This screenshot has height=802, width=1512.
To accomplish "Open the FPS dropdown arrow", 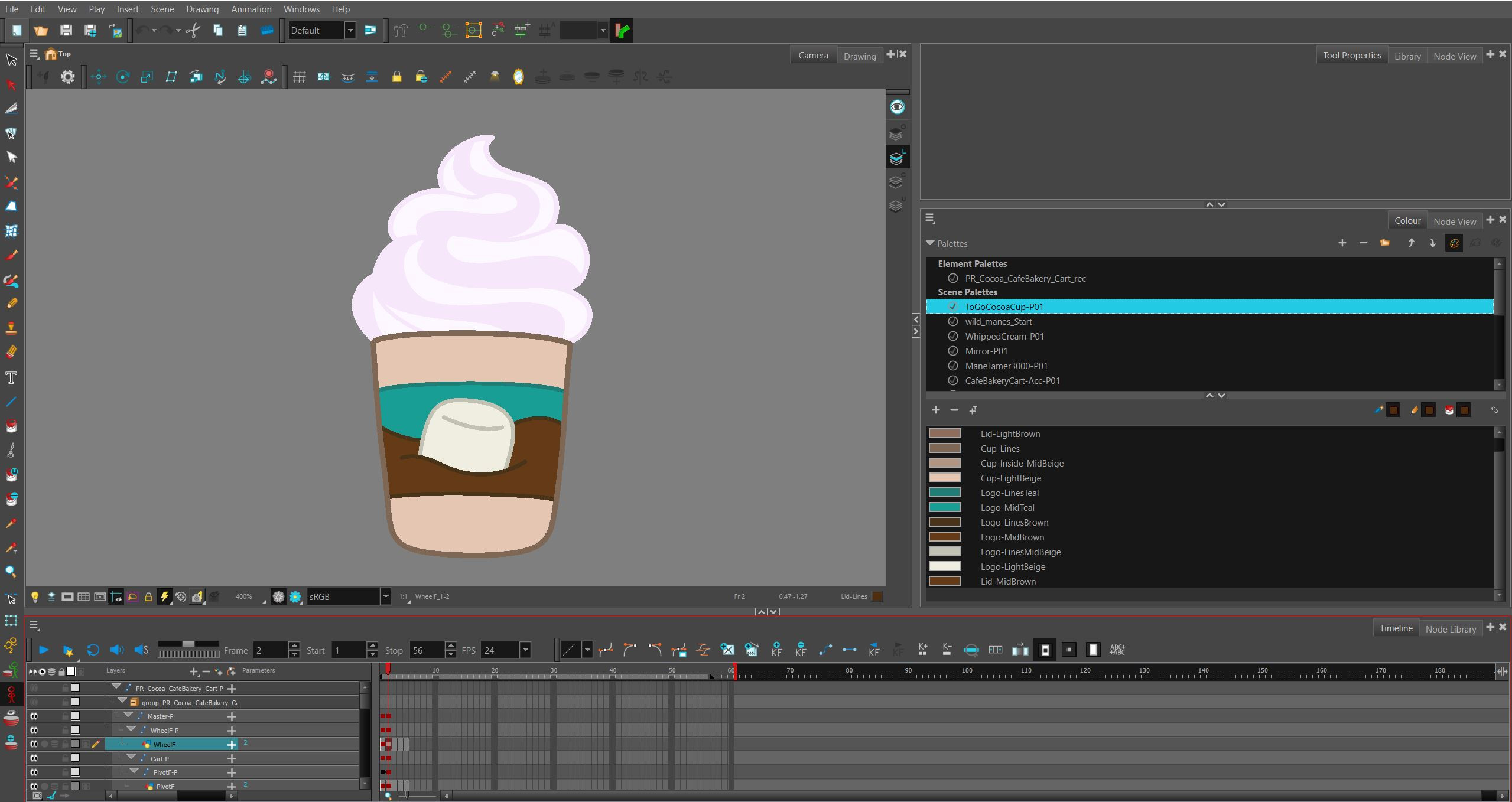I will click(x=525, y=650).
